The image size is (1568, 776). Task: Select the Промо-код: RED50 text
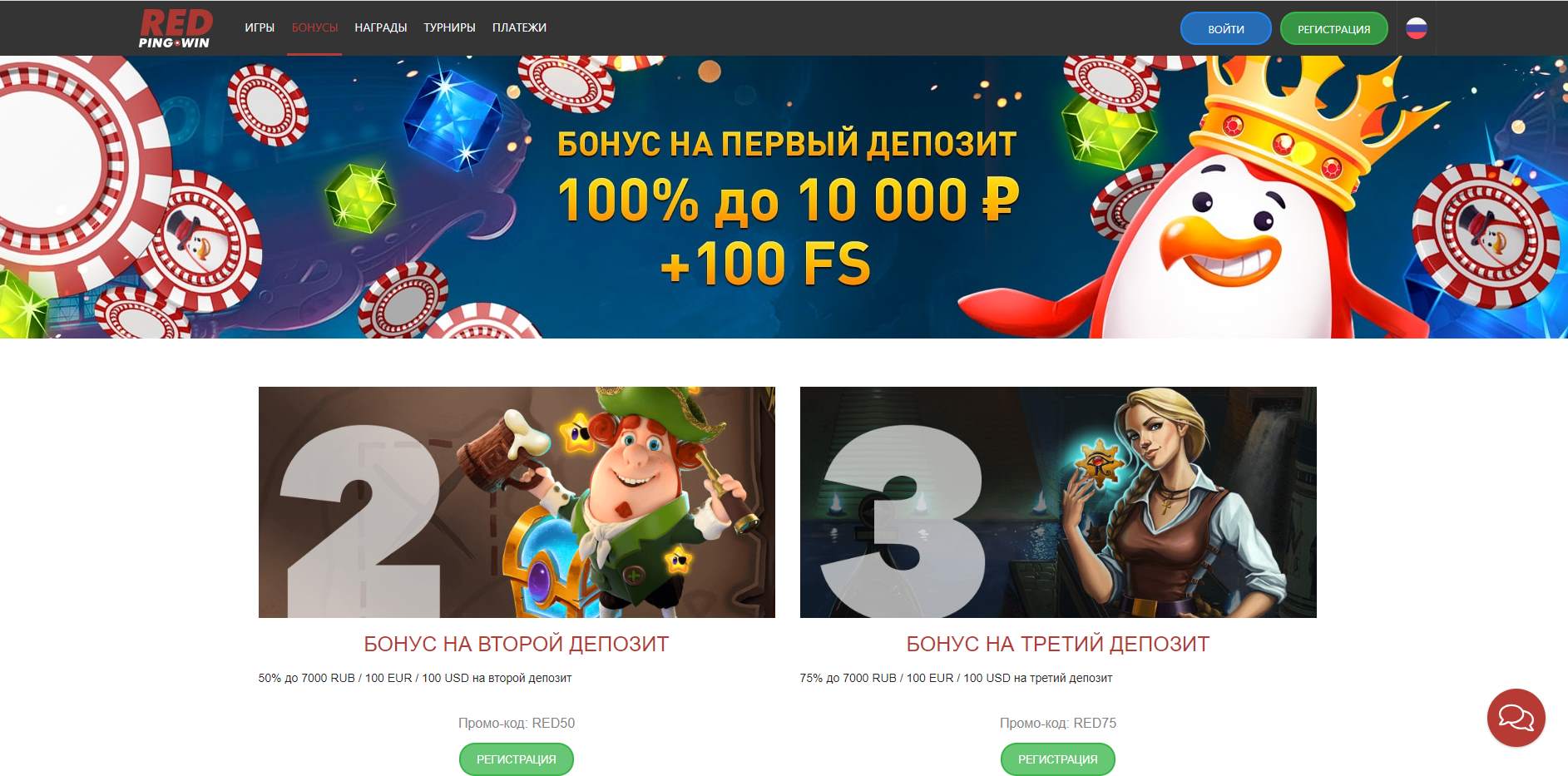tap(517, 724)
